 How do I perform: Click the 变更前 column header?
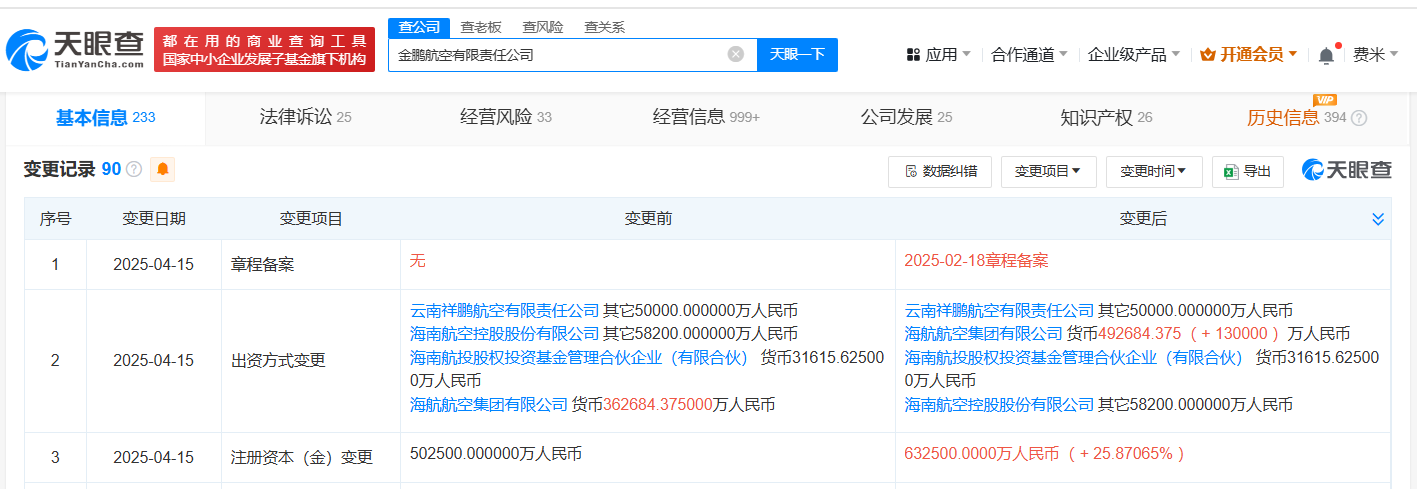[x=648, y=219]
